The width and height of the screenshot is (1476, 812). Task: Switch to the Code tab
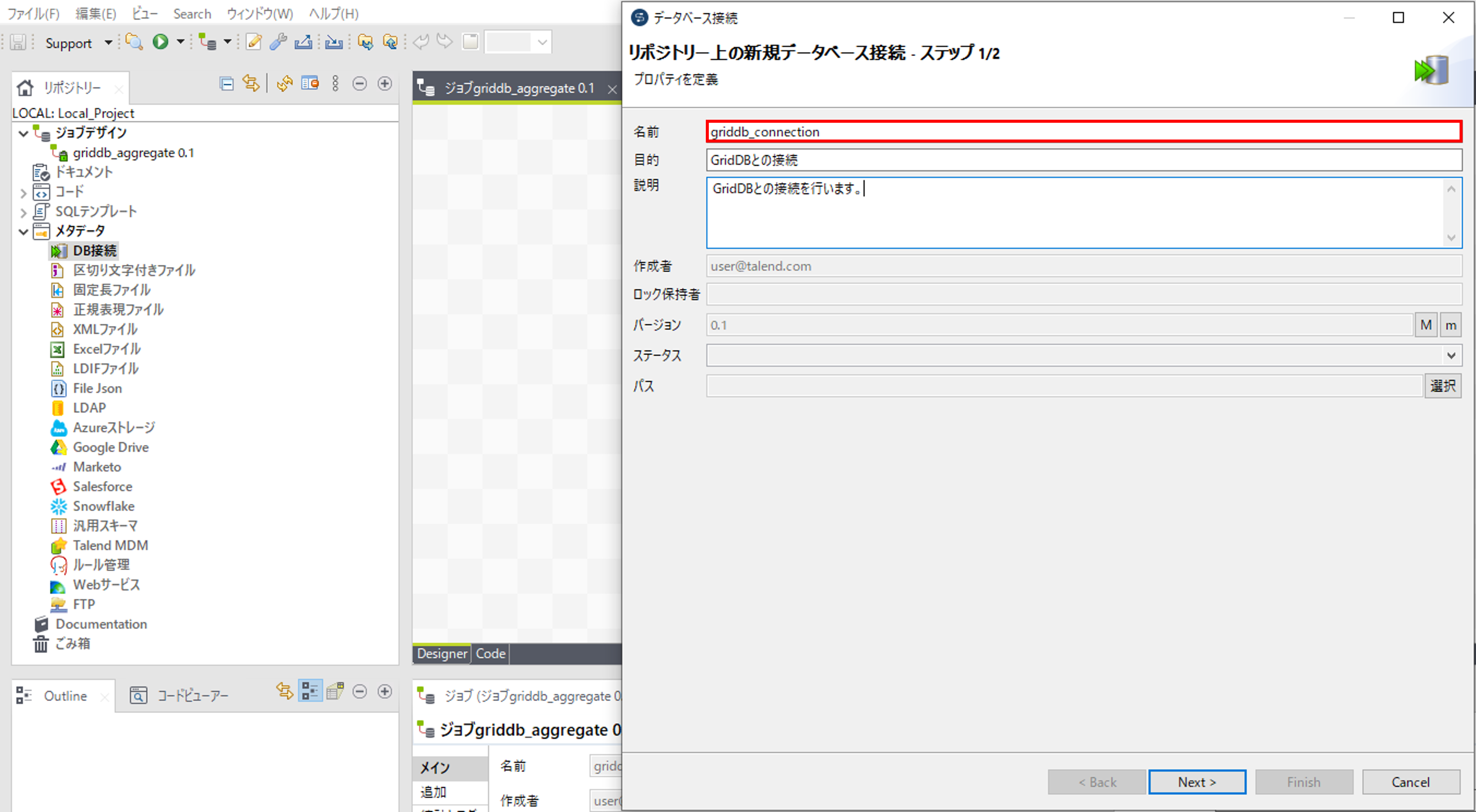click(x=490, y=654)
